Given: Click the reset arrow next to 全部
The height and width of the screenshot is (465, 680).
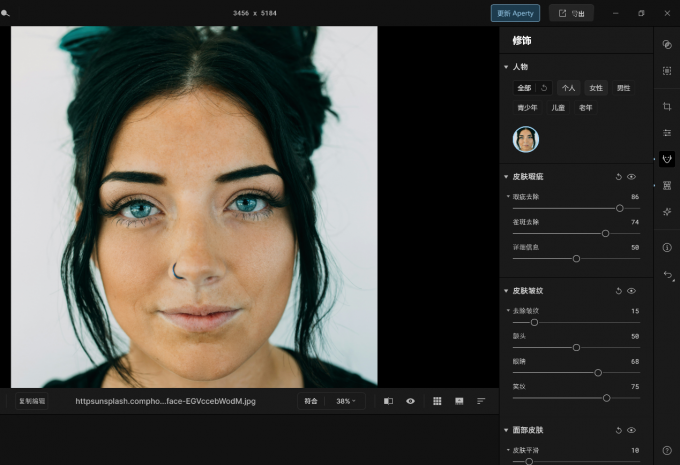Looking at the screenshot, I should (544, 88).
